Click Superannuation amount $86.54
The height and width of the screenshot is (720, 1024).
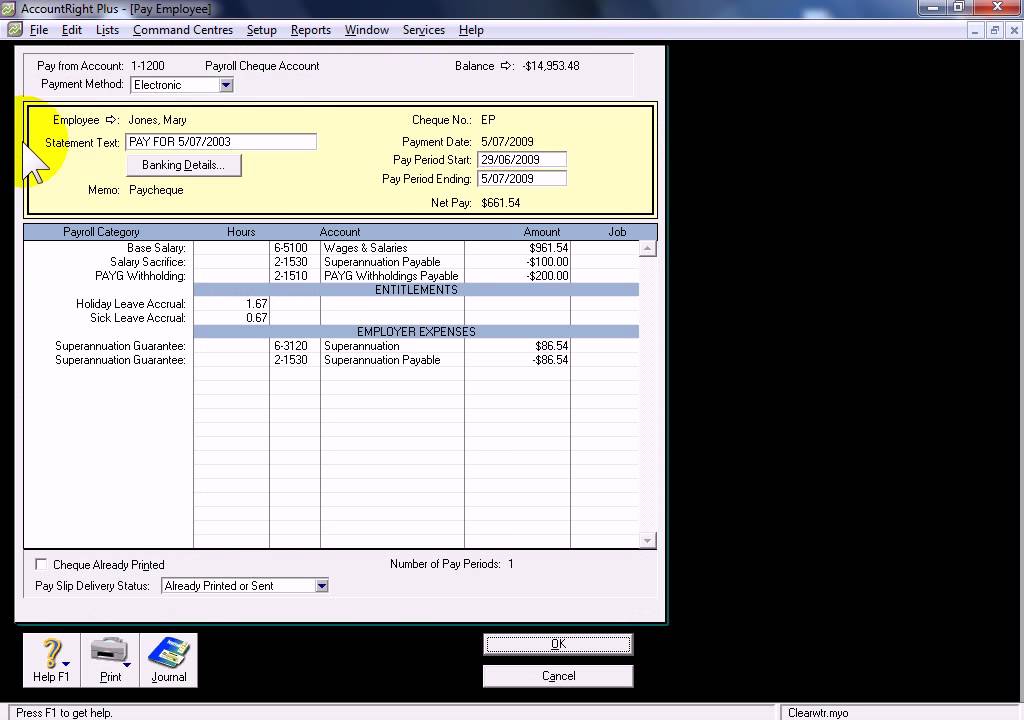click(x=552, y=346)
